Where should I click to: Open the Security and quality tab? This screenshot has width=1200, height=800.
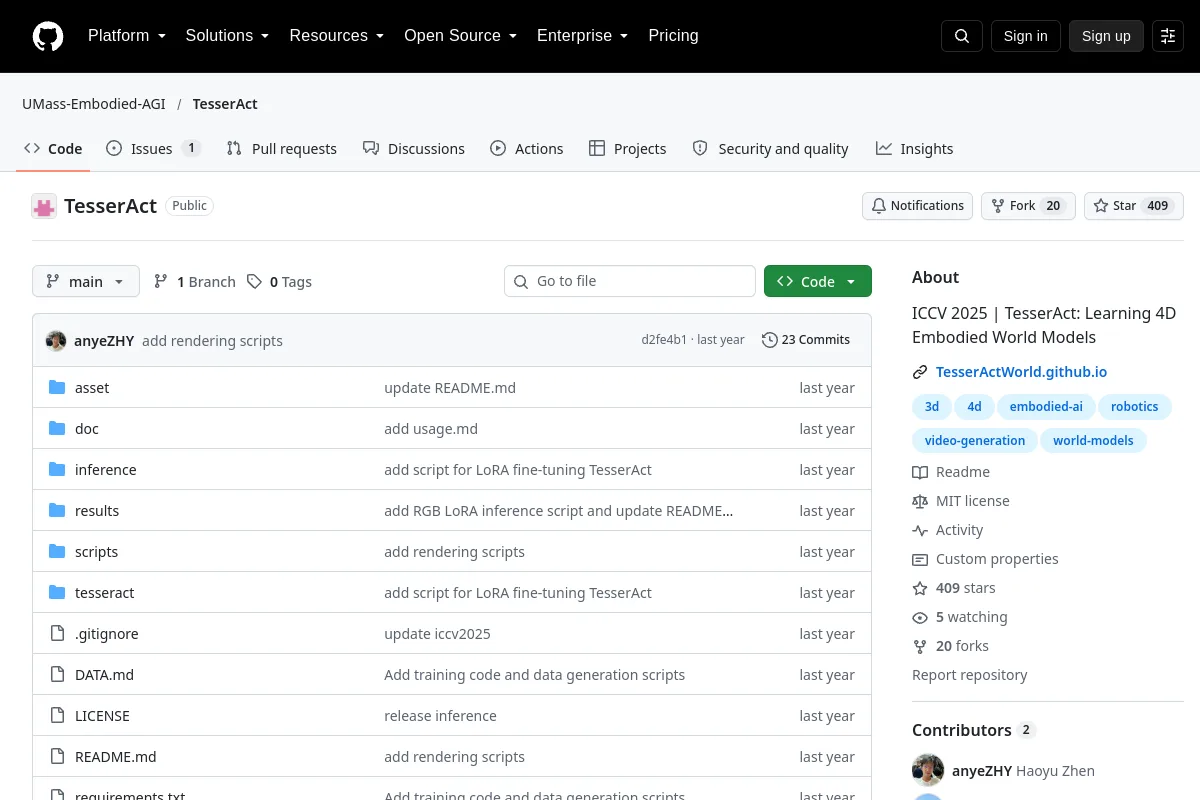point(771,149)
